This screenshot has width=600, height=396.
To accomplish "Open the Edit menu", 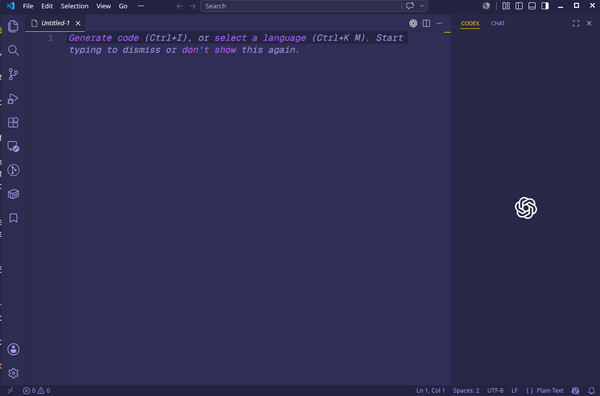I will click(47, 6).
